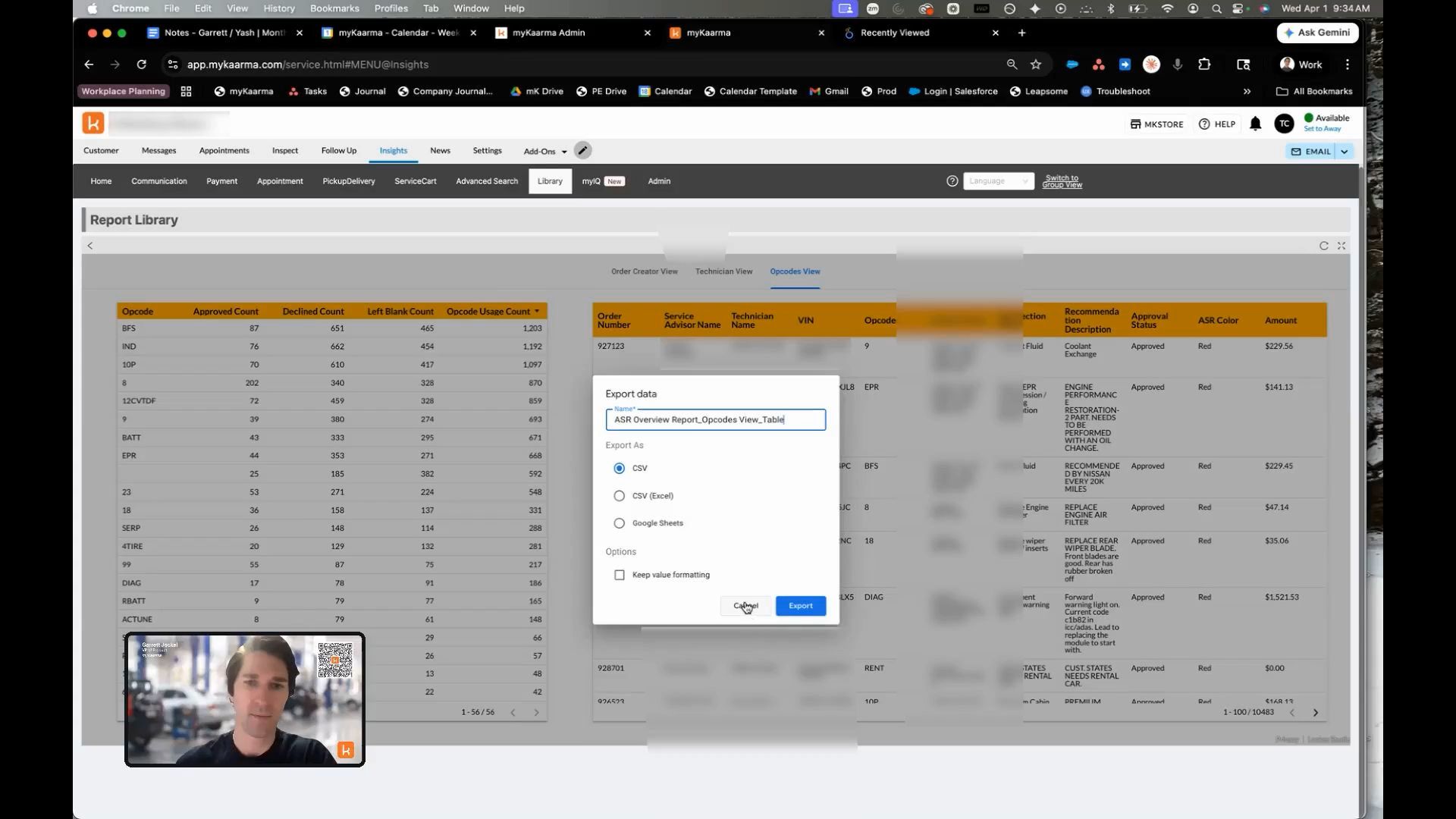Select the CSV (Excel) radio option
The height and width of the screenshot is (819, 1456).
[620, 496]
